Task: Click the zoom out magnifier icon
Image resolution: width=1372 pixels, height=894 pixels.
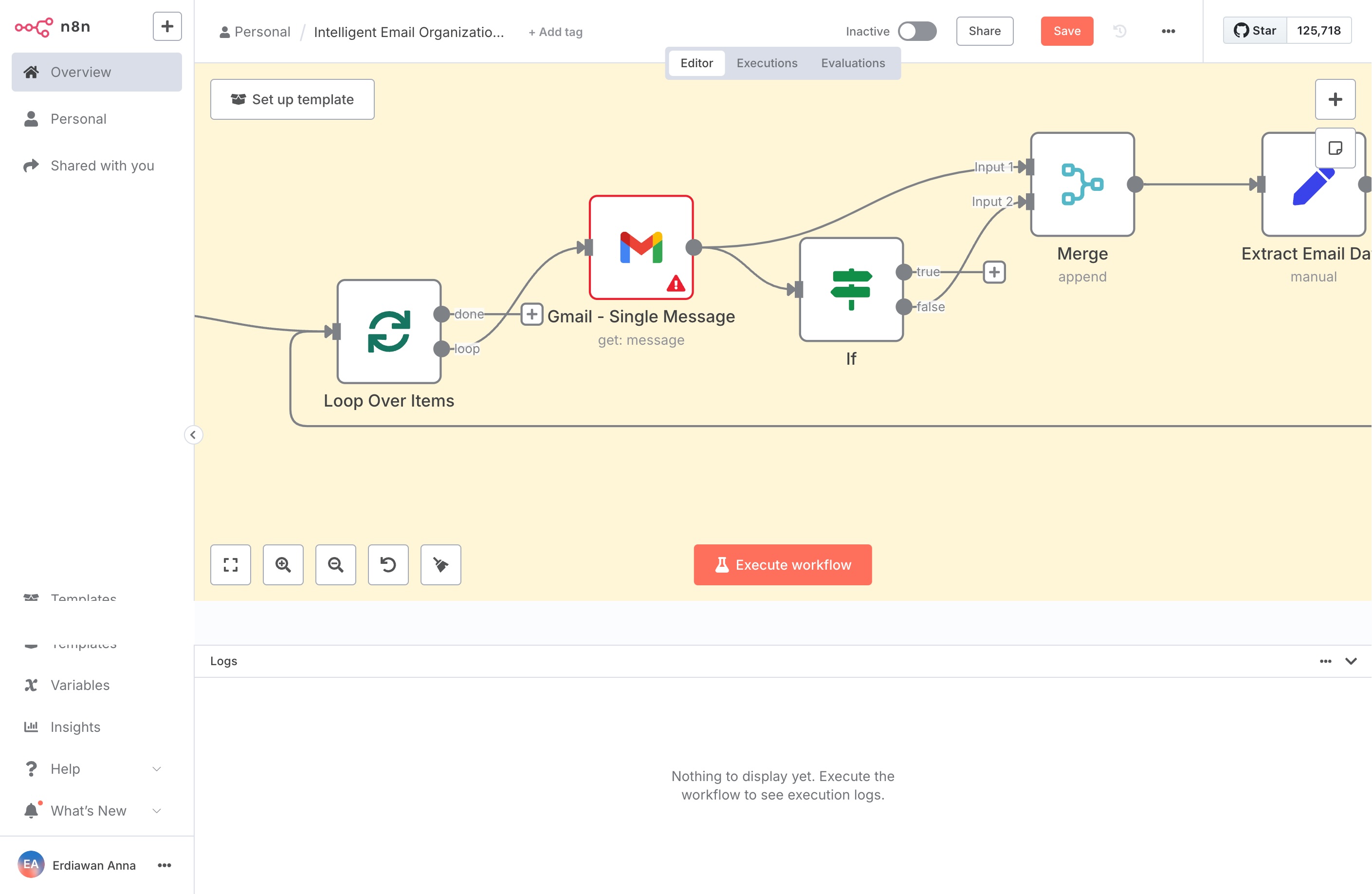Action: point(335,565)
